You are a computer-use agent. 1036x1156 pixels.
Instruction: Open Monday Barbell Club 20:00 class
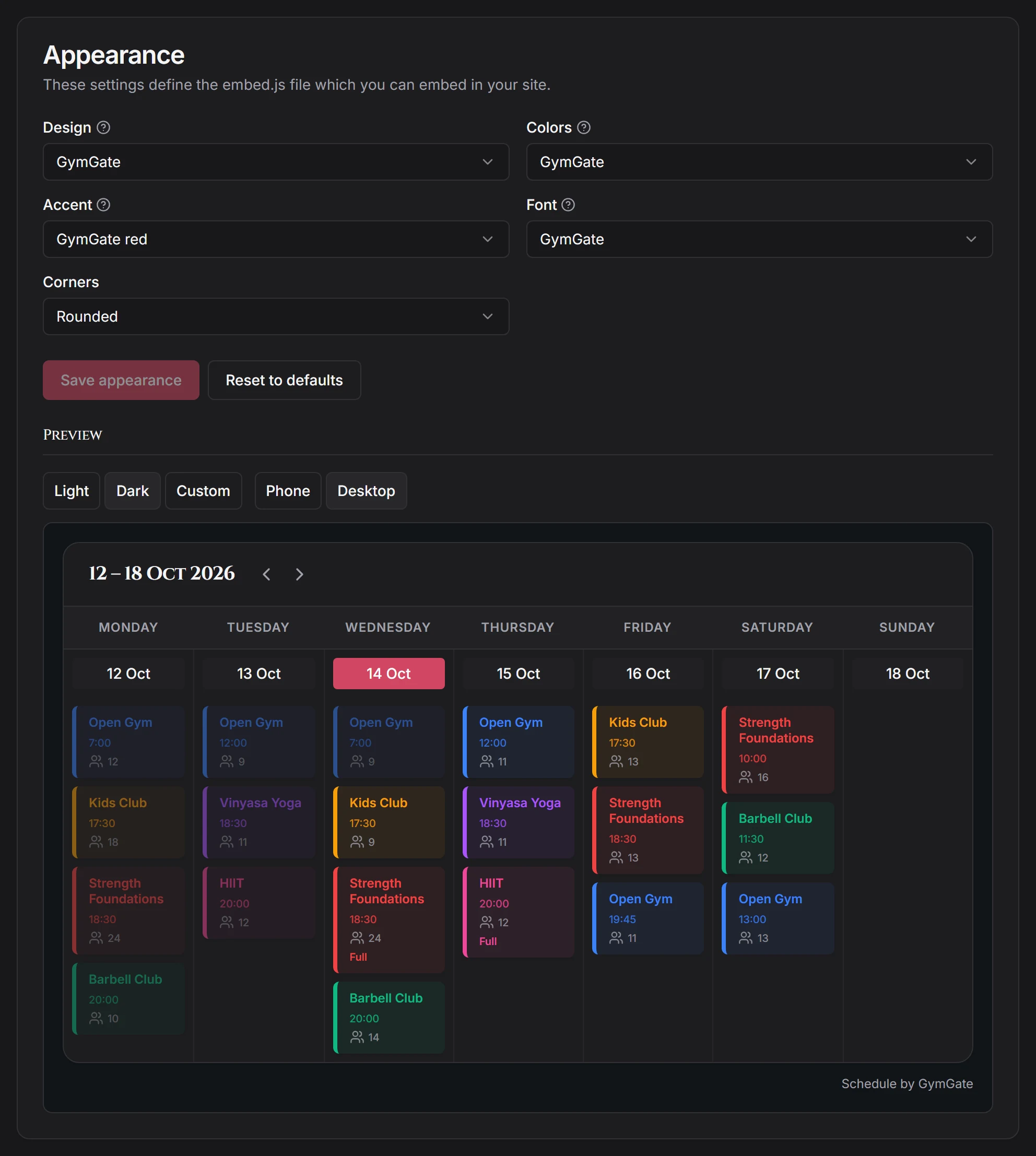pyautogui.click(x=128, y=998)
